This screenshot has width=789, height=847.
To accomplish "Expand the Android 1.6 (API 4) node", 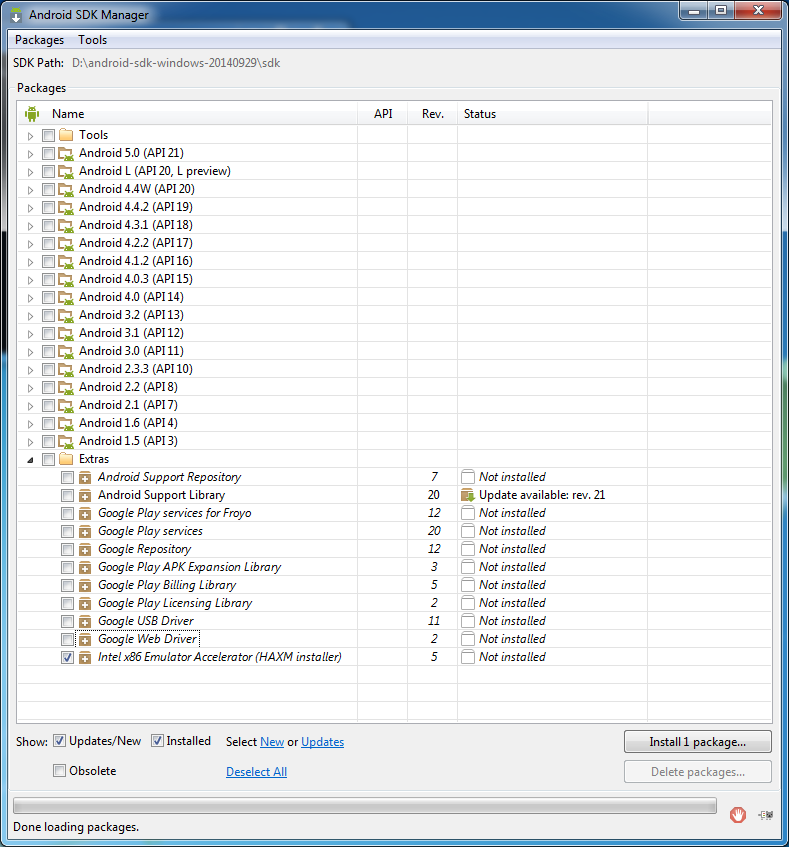I will (x=30, y=424).
